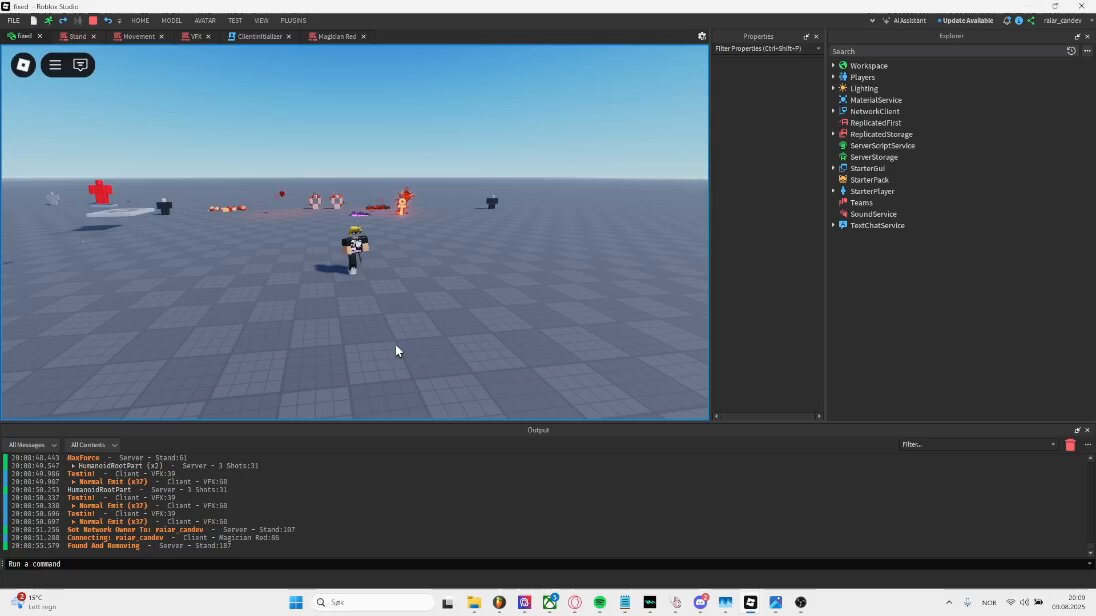1096x616 pixels.
Task: Open the All Messages dropdown in Output
Action: tap(32, 445)
